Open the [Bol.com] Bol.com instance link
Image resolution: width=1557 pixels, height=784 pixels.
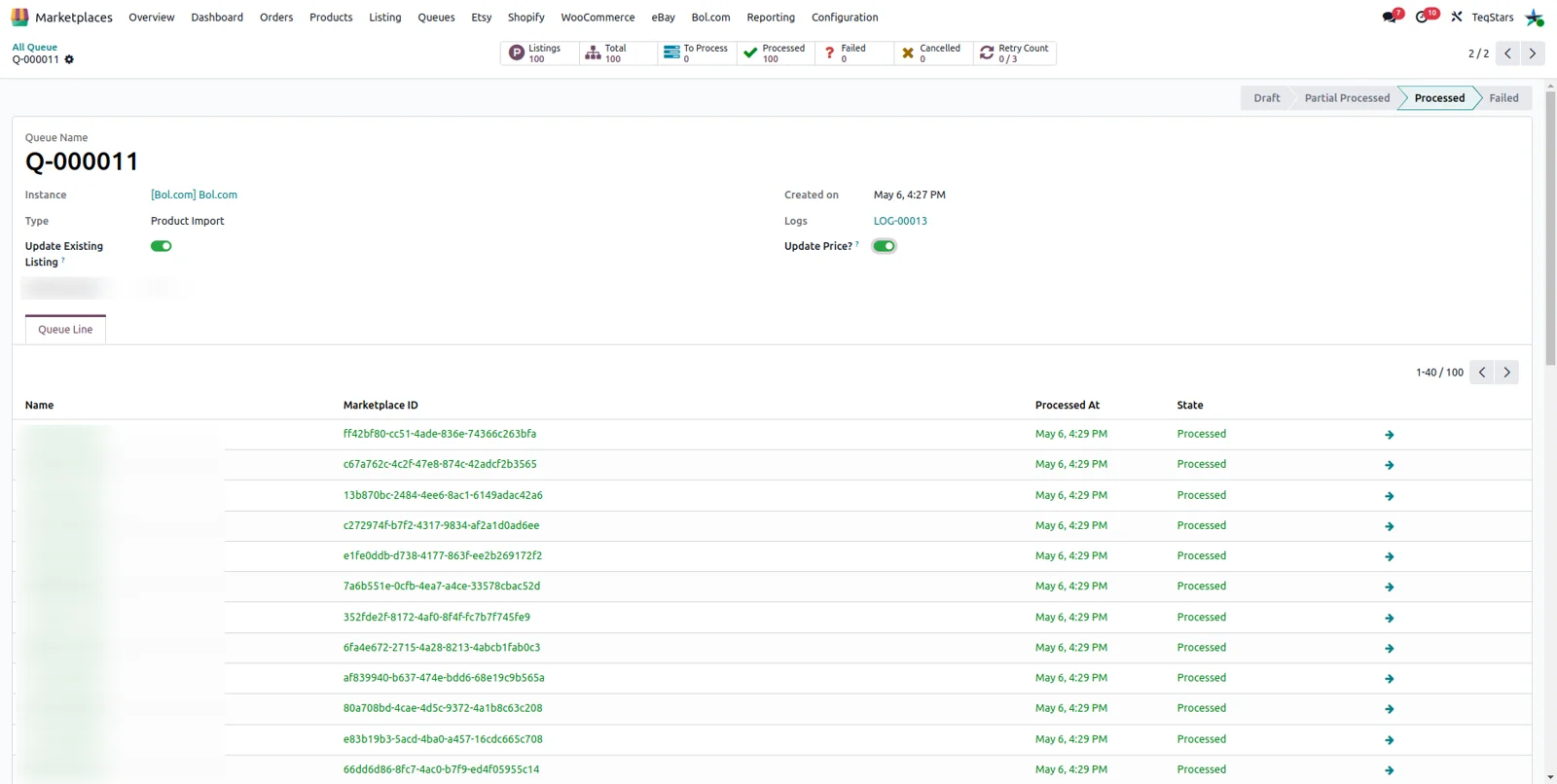[x=194, y=195]
